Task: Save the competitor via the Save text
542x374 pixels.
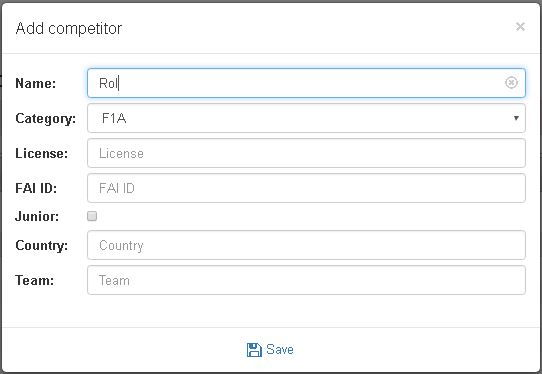Action: pyautogui.click(x=280, y=349)
